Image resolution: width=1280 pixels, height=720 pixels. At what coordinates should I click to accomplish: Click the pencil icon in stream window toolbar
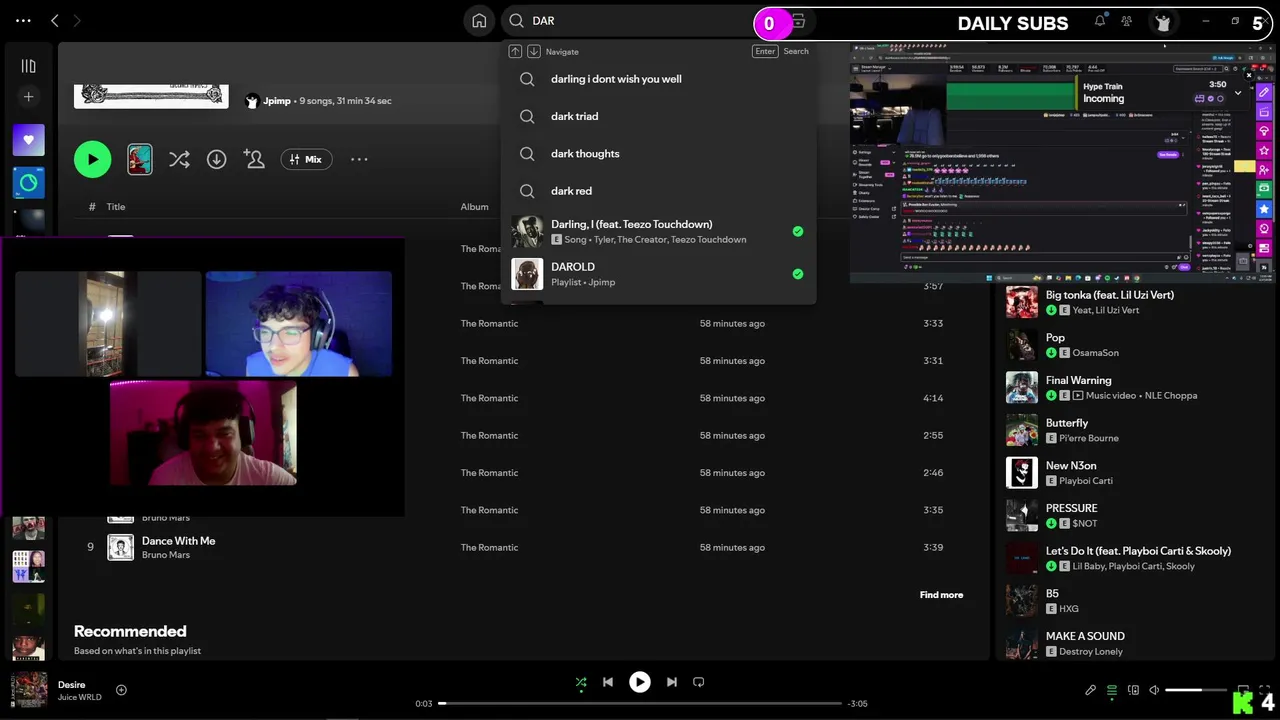click(x=1264, y=92)
